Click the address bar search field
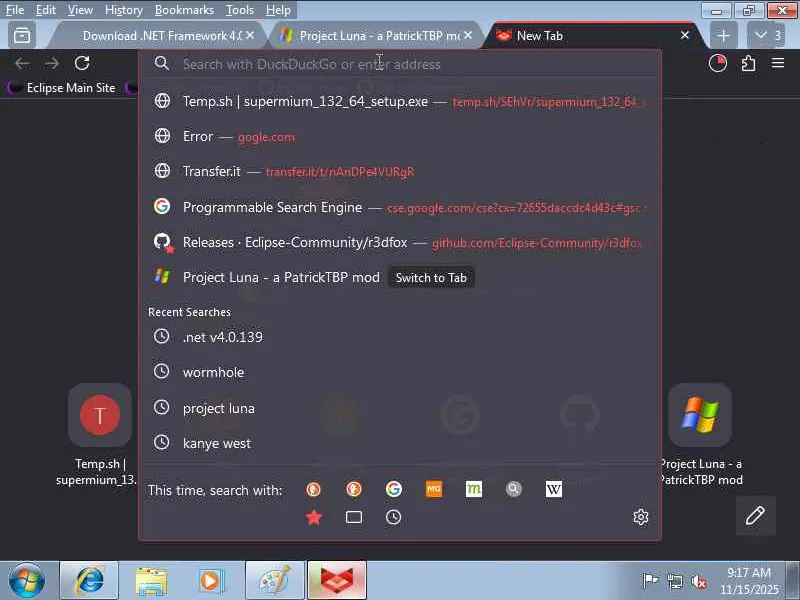This screenshot has height=600, width=800. click(x=400, y=64)
